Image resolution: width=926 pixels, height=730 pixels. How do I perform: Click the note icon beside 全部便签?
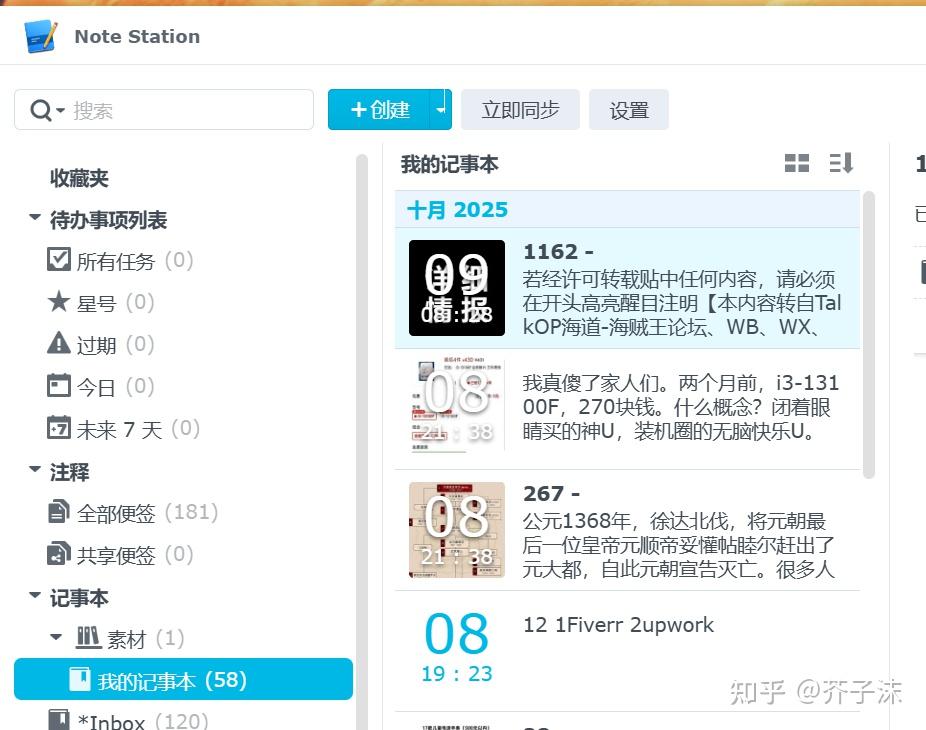coord(60,512)
